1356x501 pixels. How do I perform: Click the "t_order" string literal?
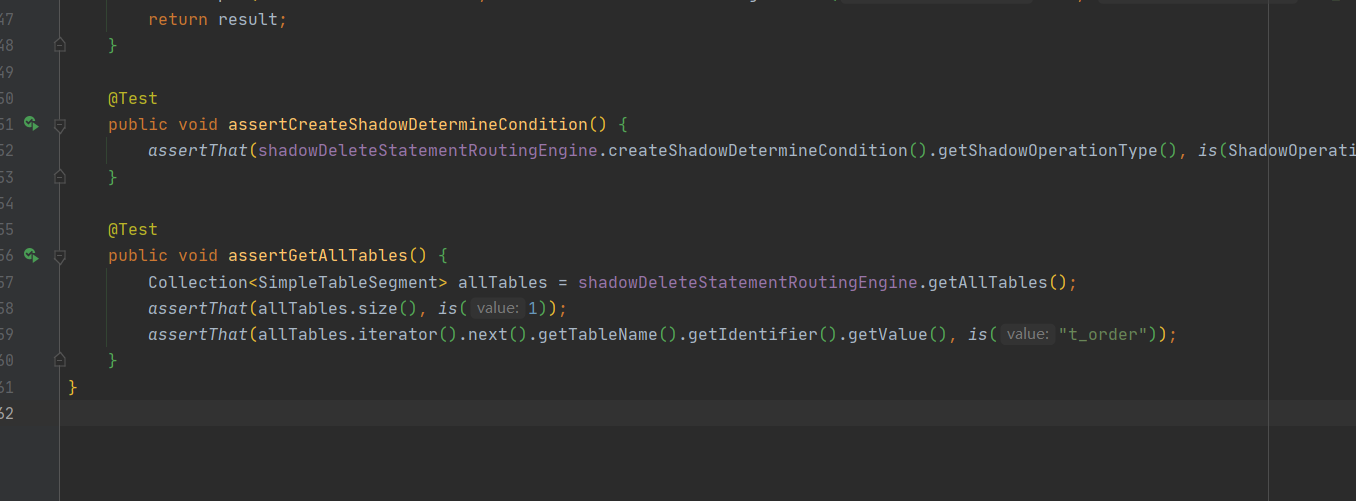pyautogui.click(x=1103, y=334)
